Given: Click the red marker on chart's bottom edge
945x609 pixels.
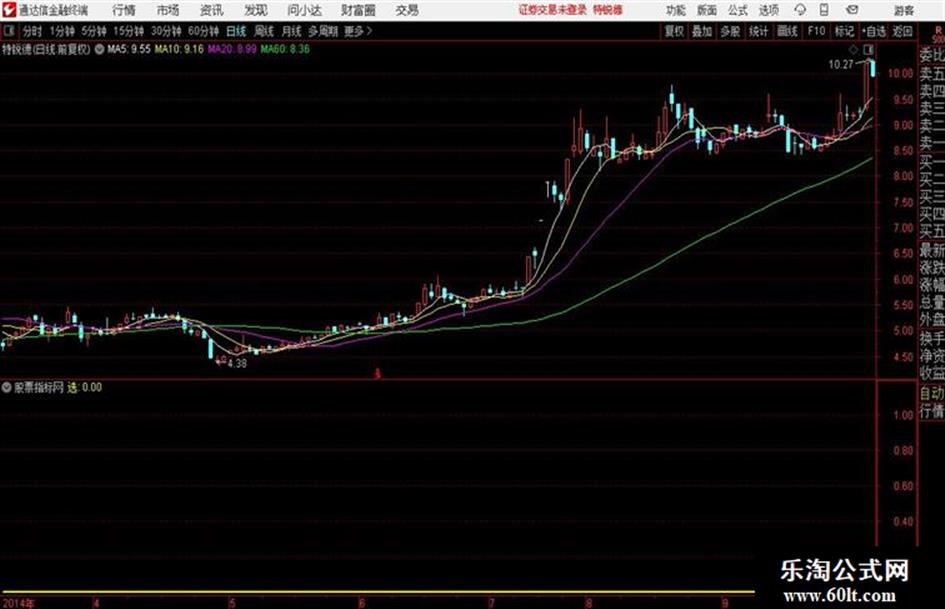Looking at the screenshot, I should click(378, 374).
